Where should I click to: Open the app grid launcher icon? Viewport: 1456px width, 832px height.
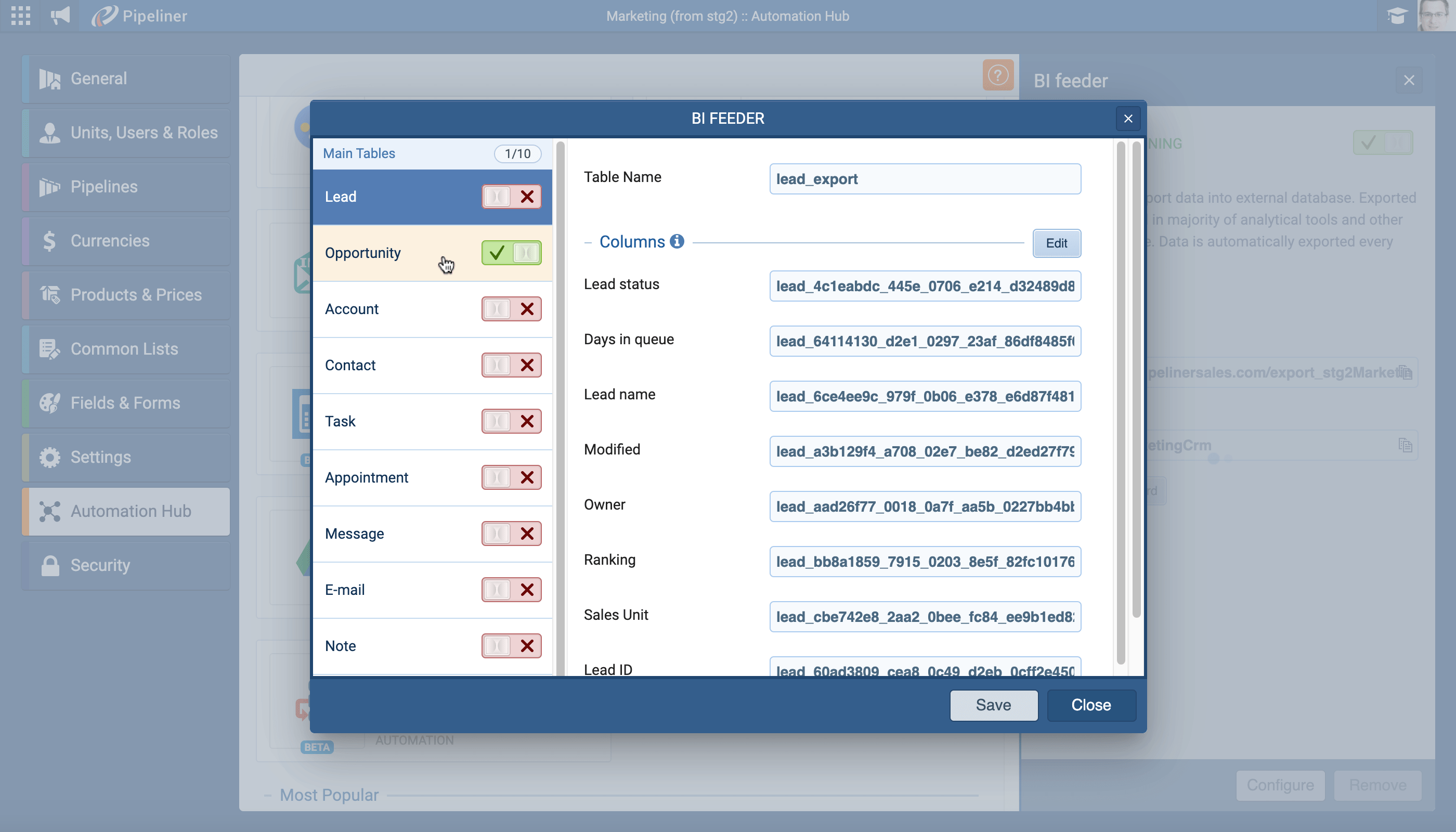pos(21,16)
